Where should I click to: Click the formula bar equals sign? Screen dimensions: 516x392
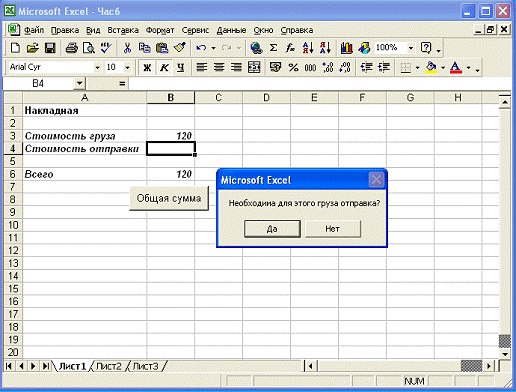(x=122, y=83)
